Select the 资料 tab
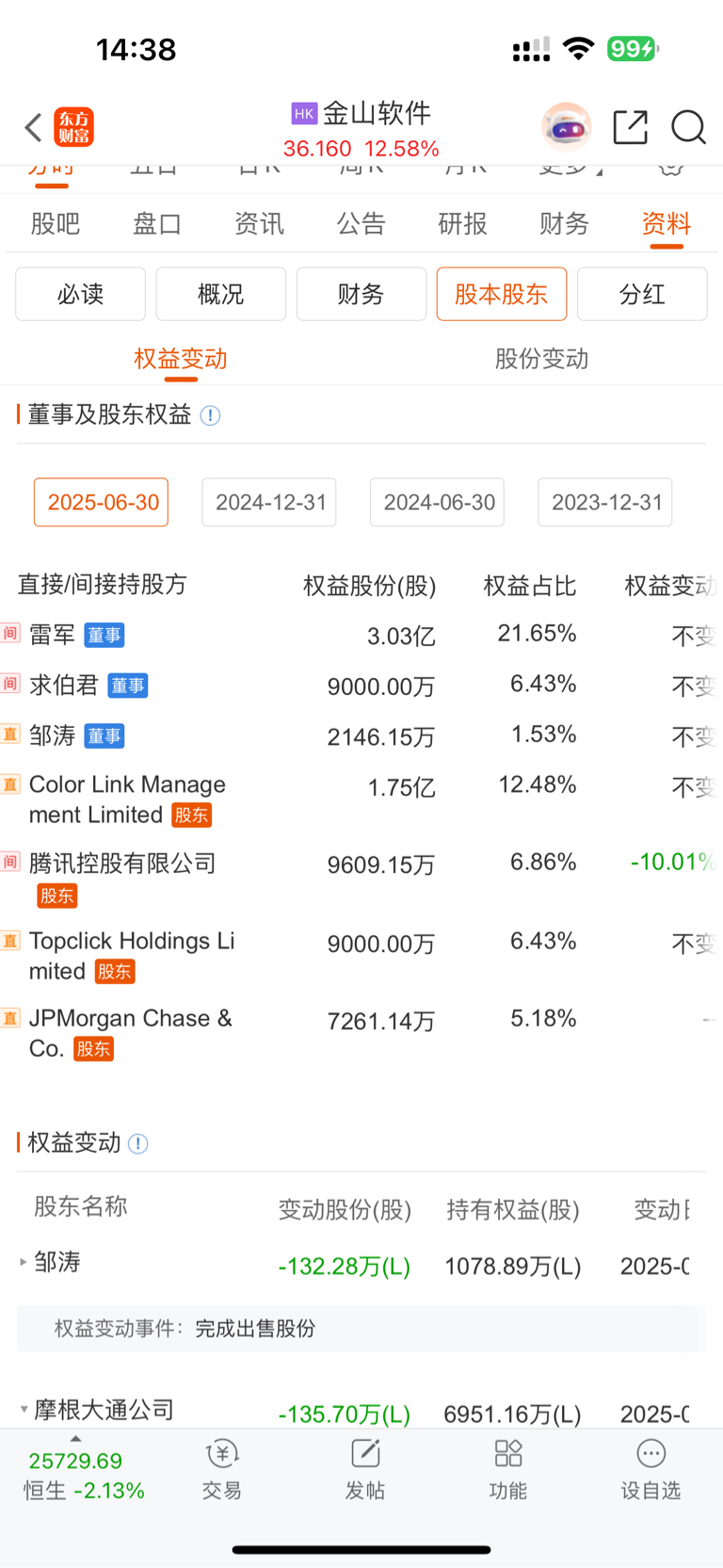This screenshot has height=1568, width=723. (x=667, y=224)
